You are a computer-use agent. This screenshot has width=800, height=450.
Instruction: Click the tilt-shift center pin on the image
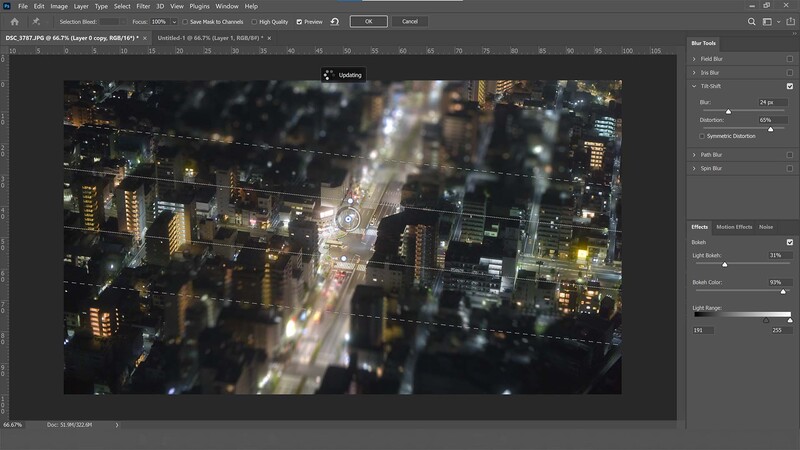(x=348, y=219)
